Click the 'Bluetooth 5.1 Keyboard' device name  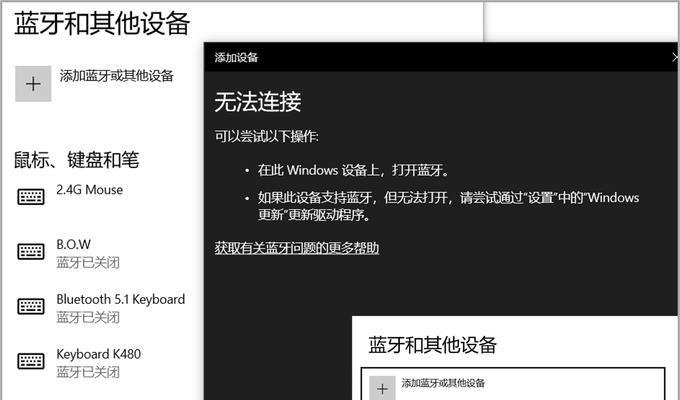tap(121, 299)
